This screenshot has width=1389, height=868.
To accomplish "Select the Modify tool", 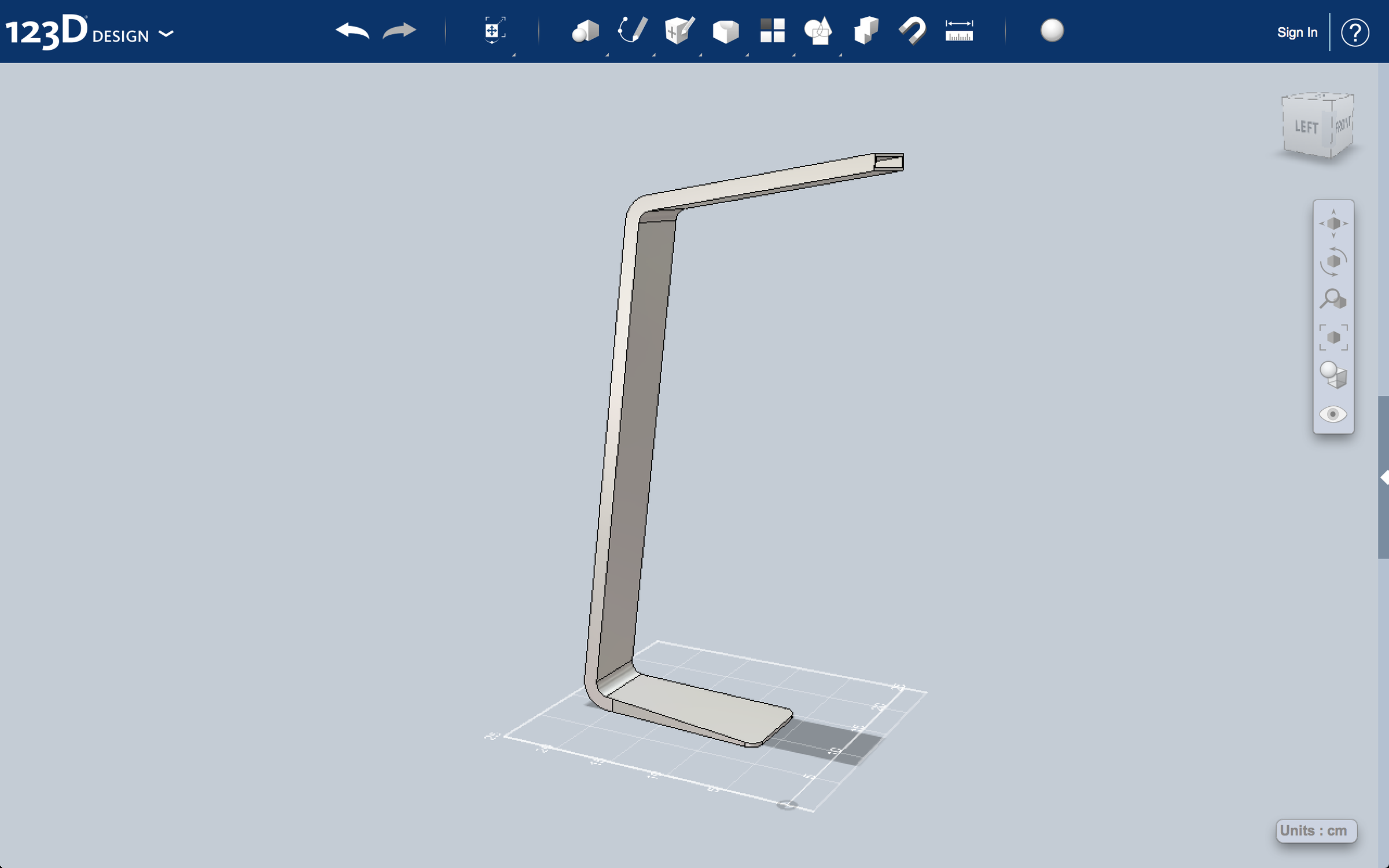I will pos(726,32).
